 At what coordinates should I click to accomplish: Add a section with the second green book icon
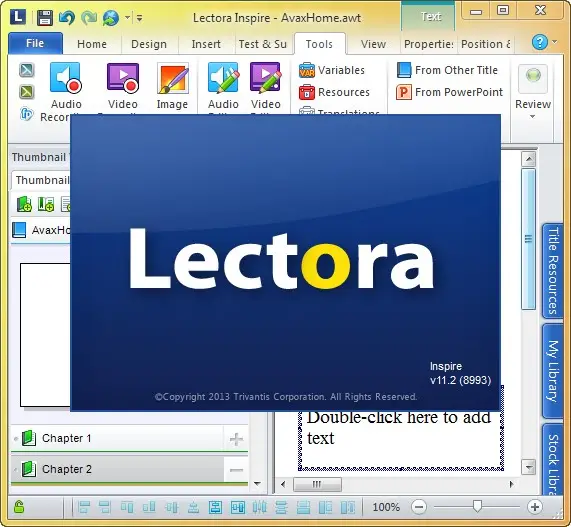click(x=46, y=204)
